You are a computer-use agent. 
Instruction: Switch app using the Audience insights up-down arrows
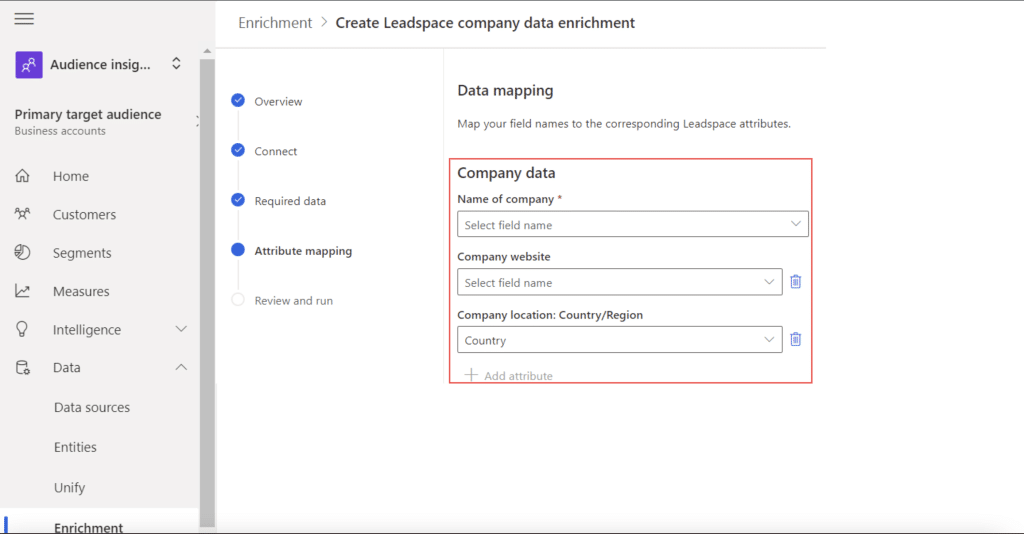pos(176,64)
